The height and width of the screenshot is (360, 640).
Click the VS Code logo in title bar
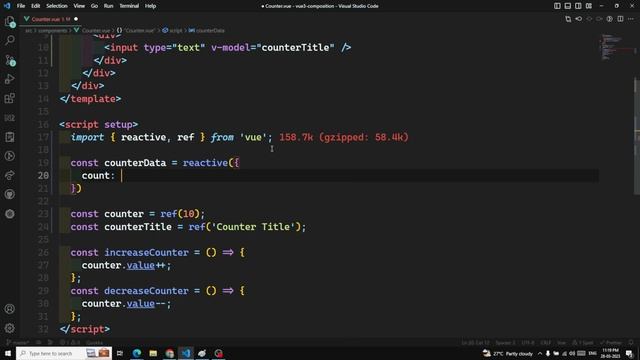pos(7,6)
